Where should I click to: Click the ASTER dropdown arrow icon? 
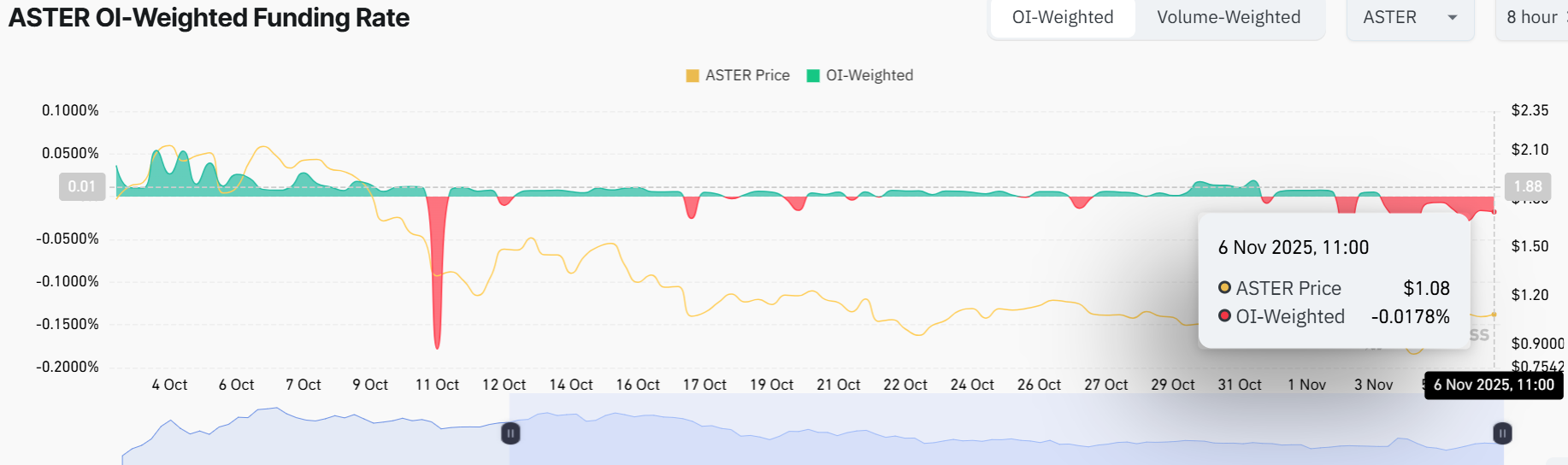click(x=1452, y=18)
